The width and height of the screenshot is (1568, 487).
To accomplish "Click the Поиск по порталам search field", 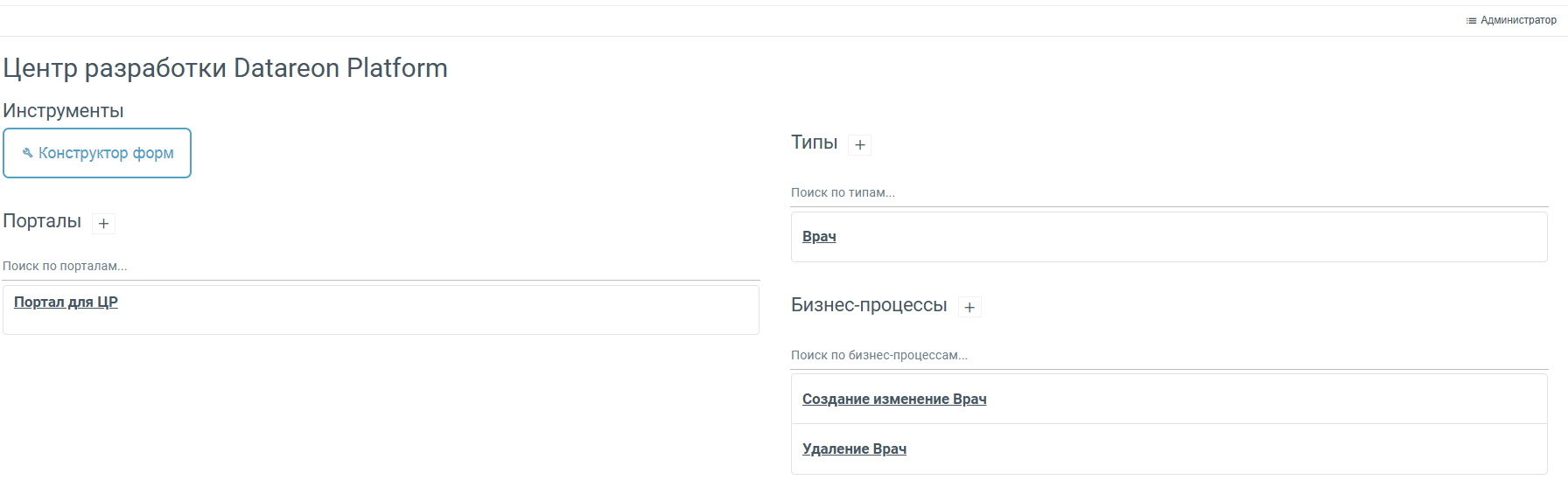I will [x=381, y=266].
